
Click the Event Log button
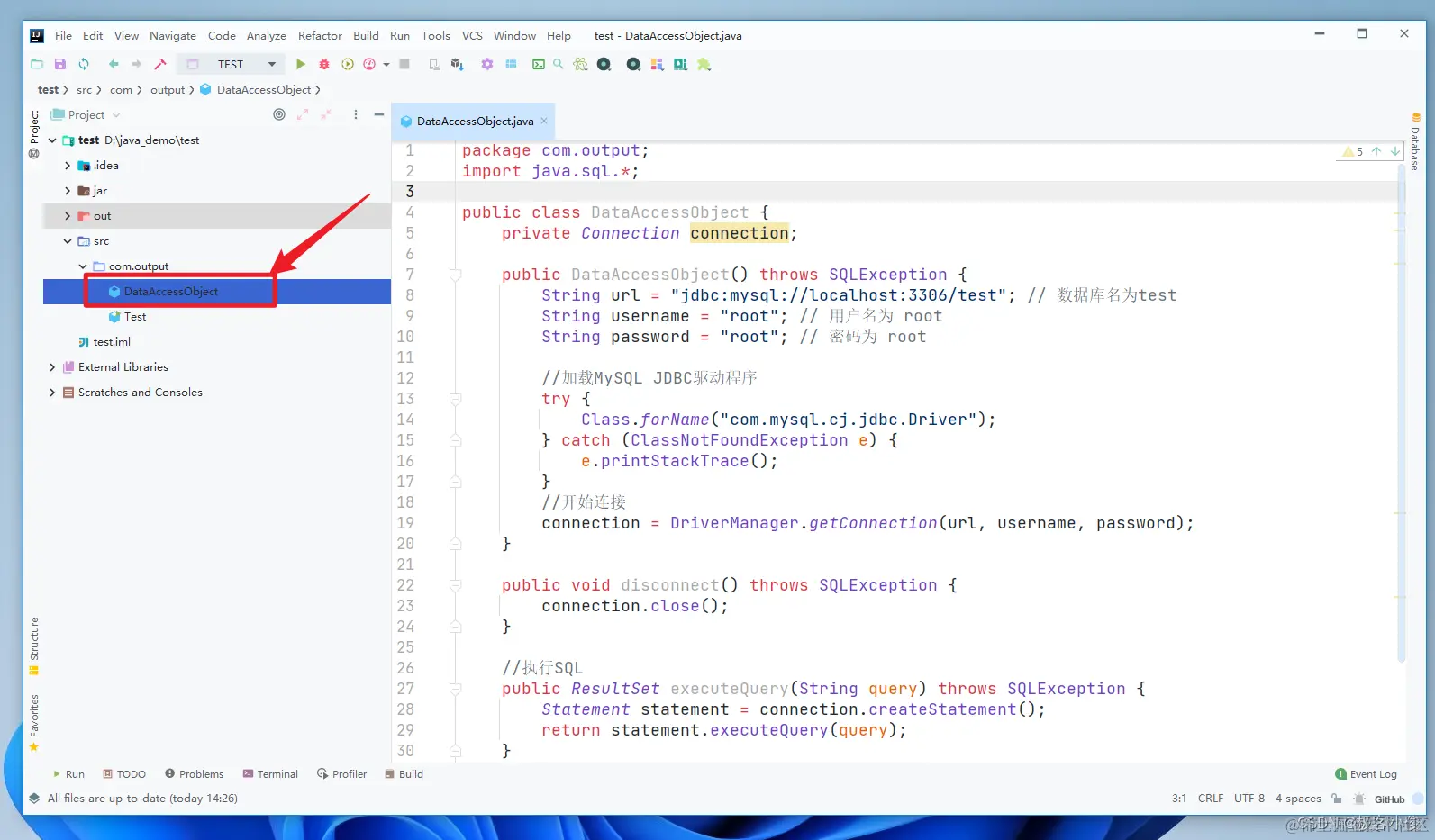click(1366, 773)
